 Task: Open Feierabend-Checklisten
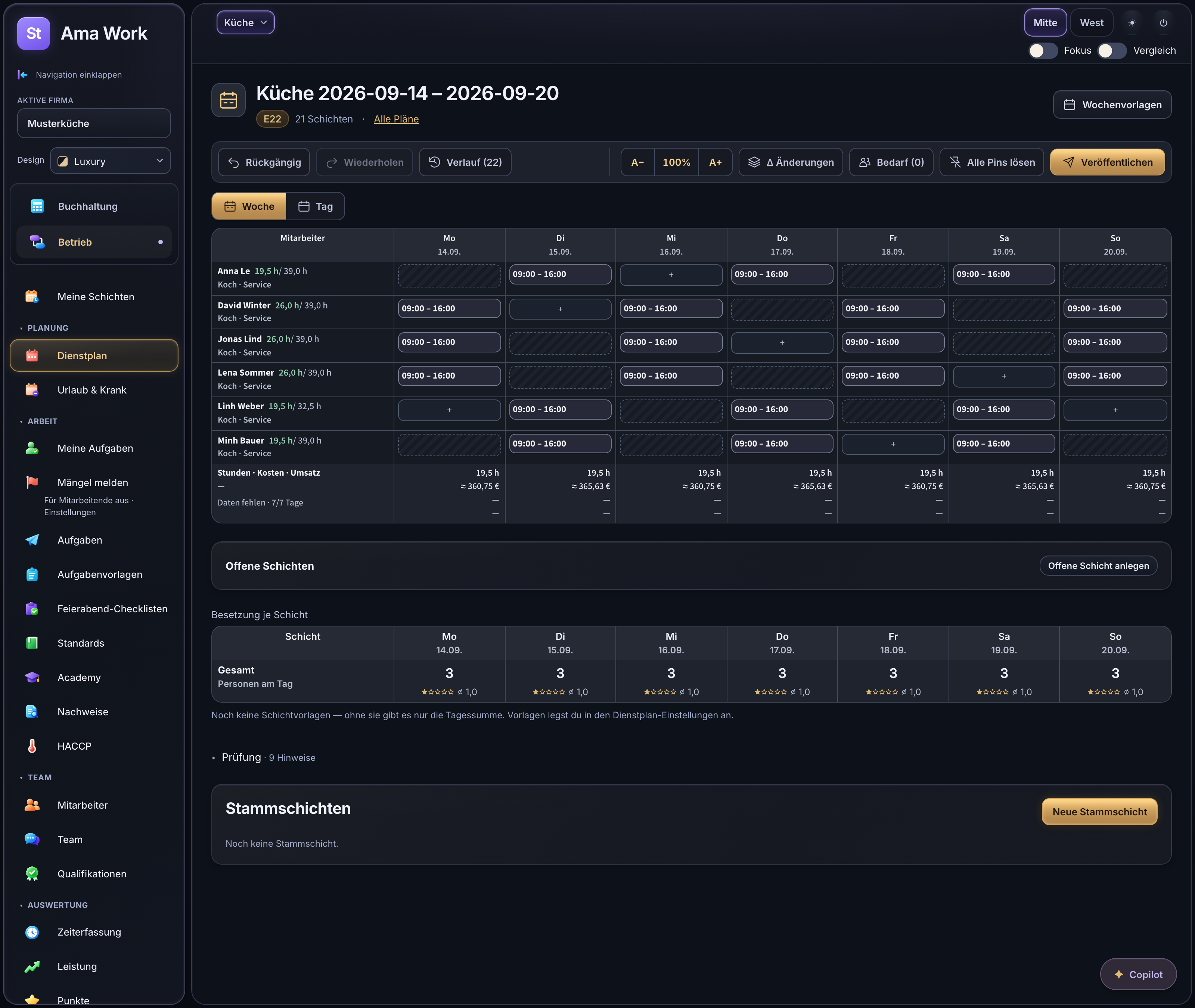(x=94, y=609)
